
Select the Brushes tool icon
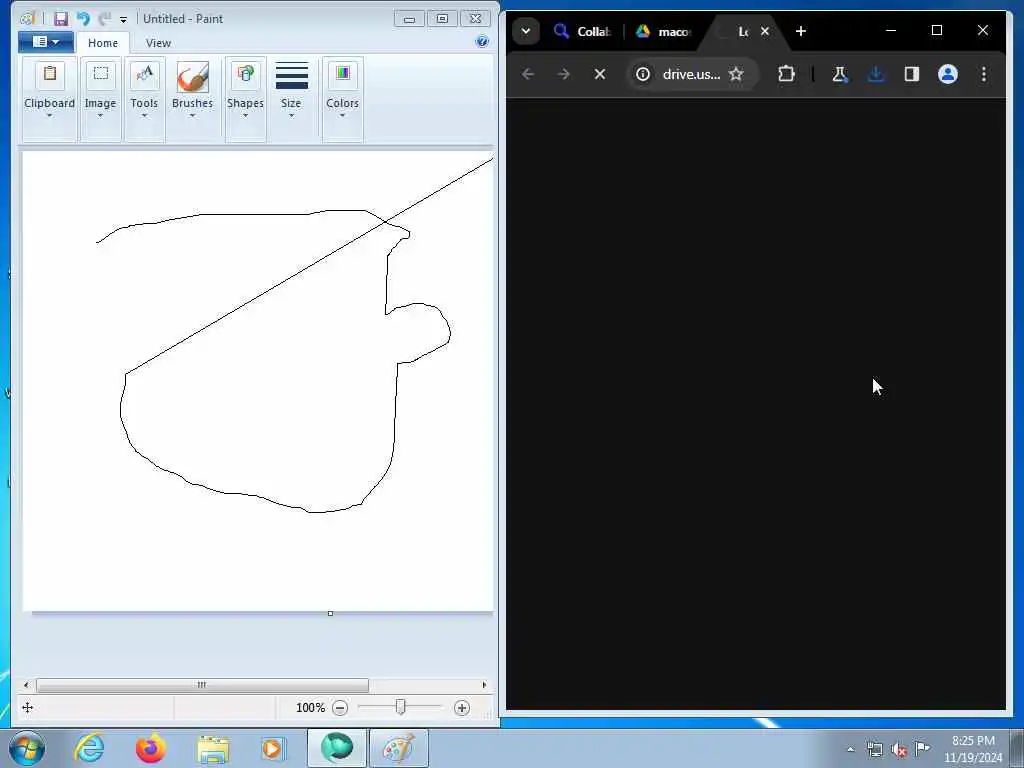[193, 76]
